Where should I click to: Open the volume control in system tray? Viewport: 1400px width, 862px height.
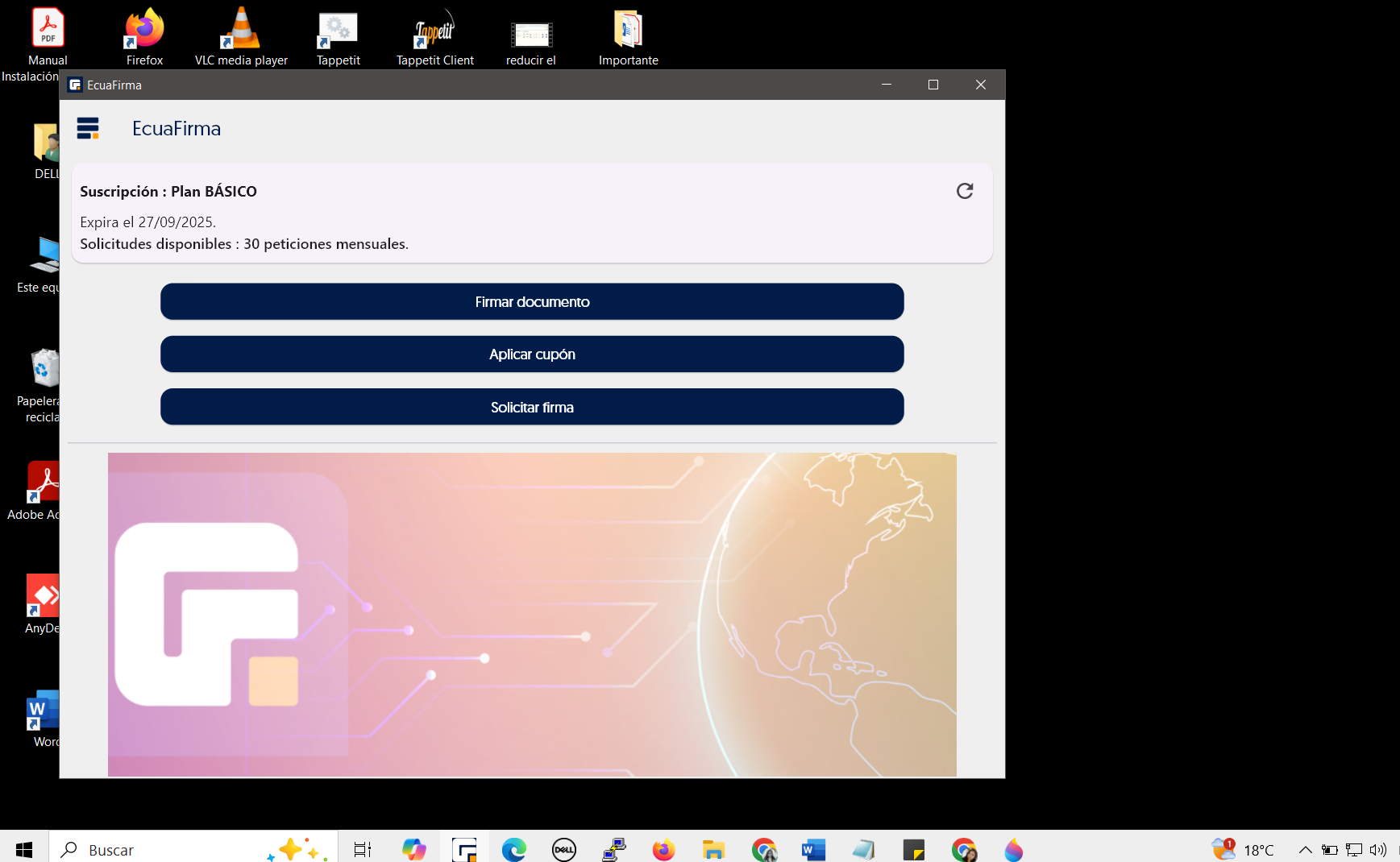tap(1378, 849)
